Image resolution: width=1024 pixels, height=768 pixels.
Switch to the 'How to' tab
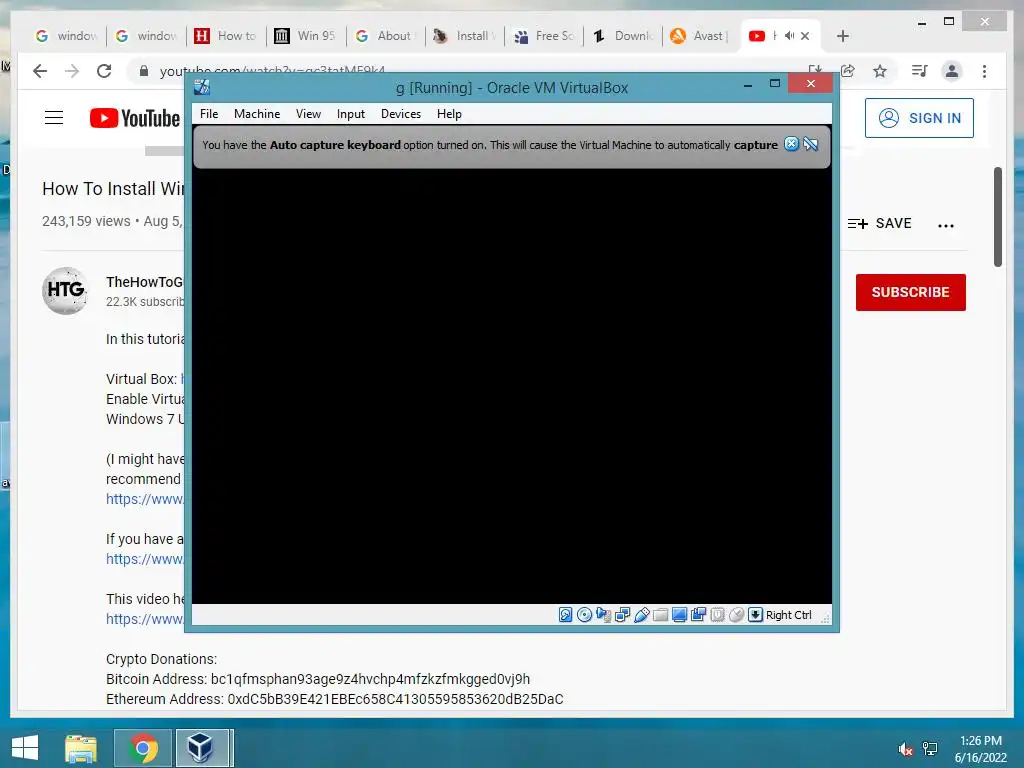coord(227,36)
